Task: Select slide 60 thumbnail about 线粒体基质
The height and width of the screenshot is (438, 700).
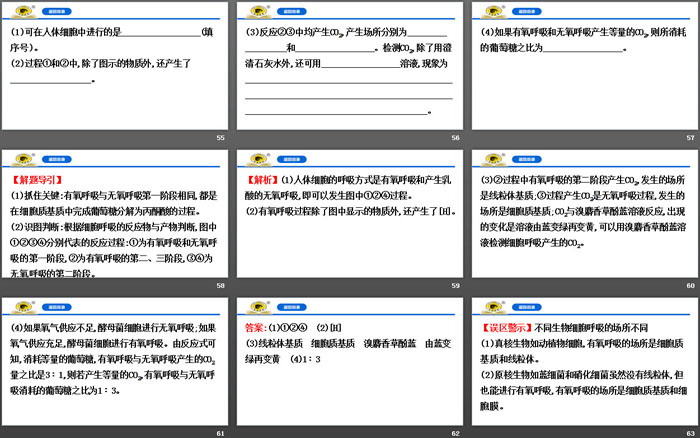Action: click(585, 213)
